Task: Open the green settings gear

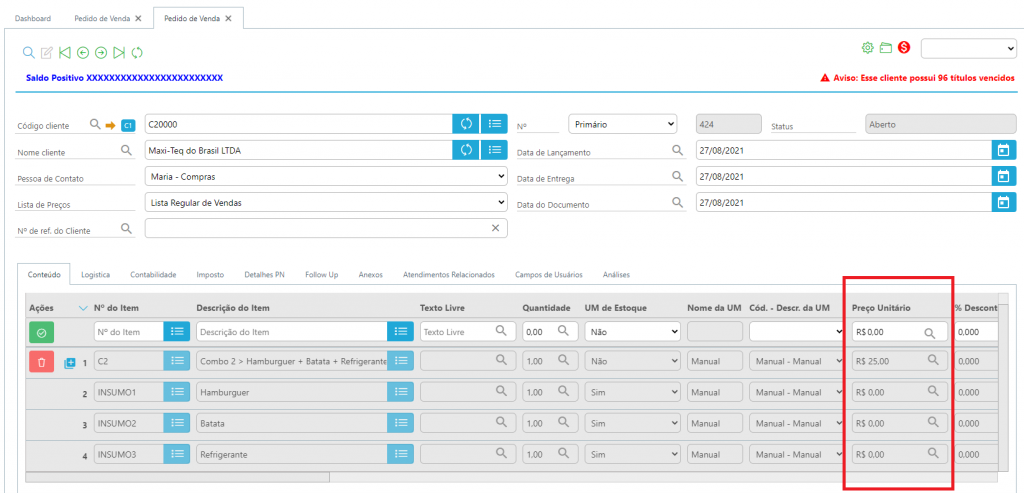Action: click(868, 47)
